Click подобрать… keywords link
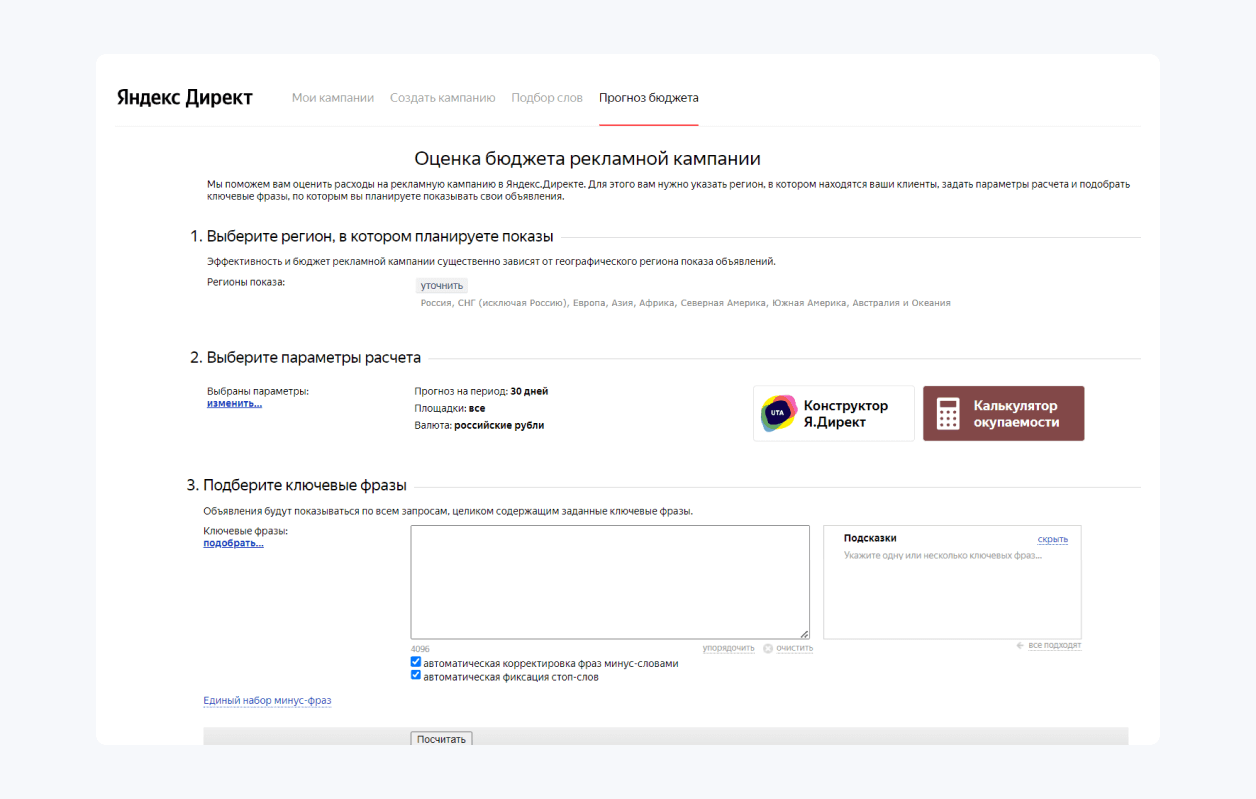The height and width of the screenshot is (799, 1256). click(x=233, y=543)
